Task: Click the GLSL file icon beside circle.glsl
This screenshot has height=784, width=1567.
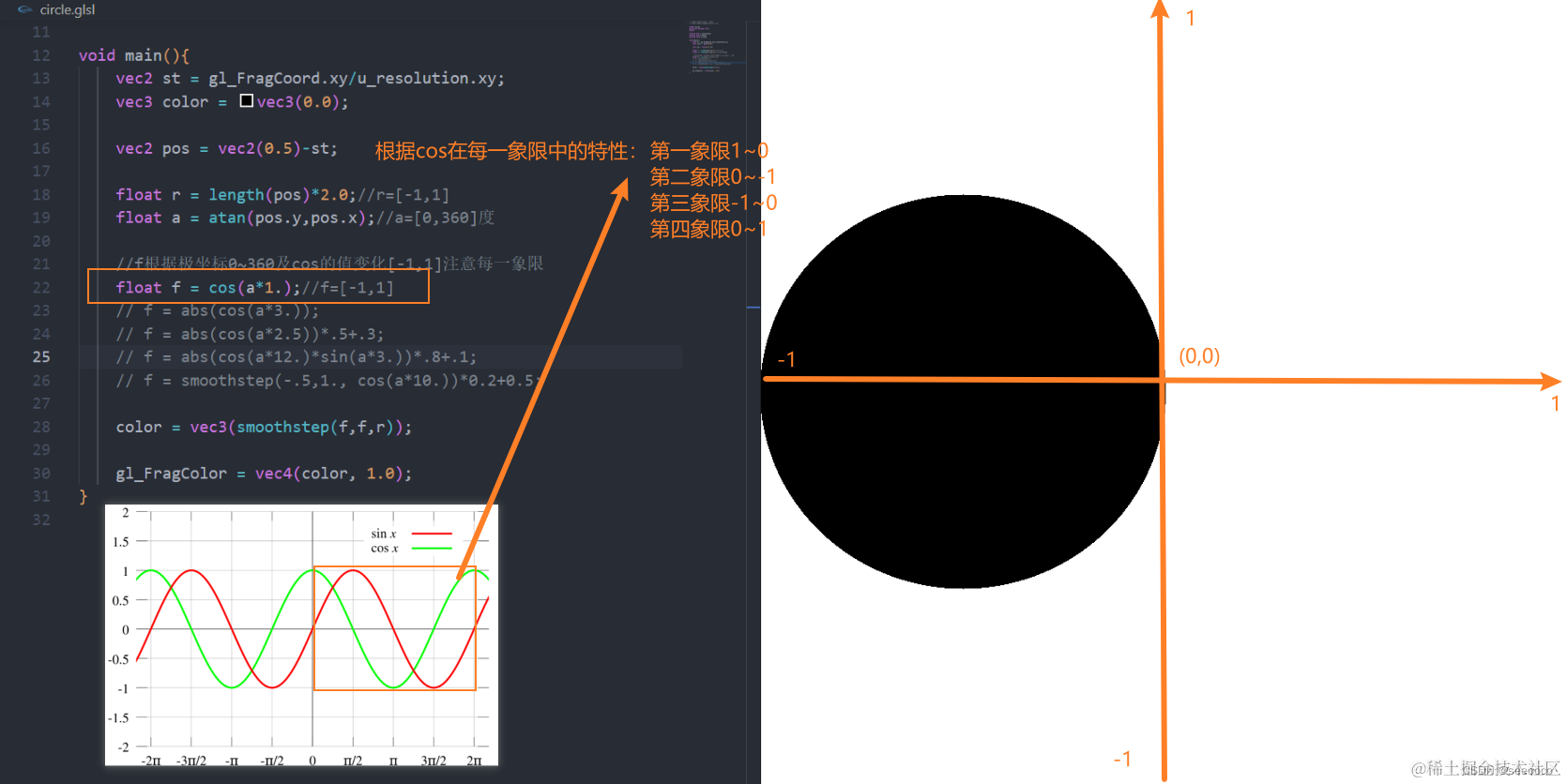Action: tap(24, 9)
